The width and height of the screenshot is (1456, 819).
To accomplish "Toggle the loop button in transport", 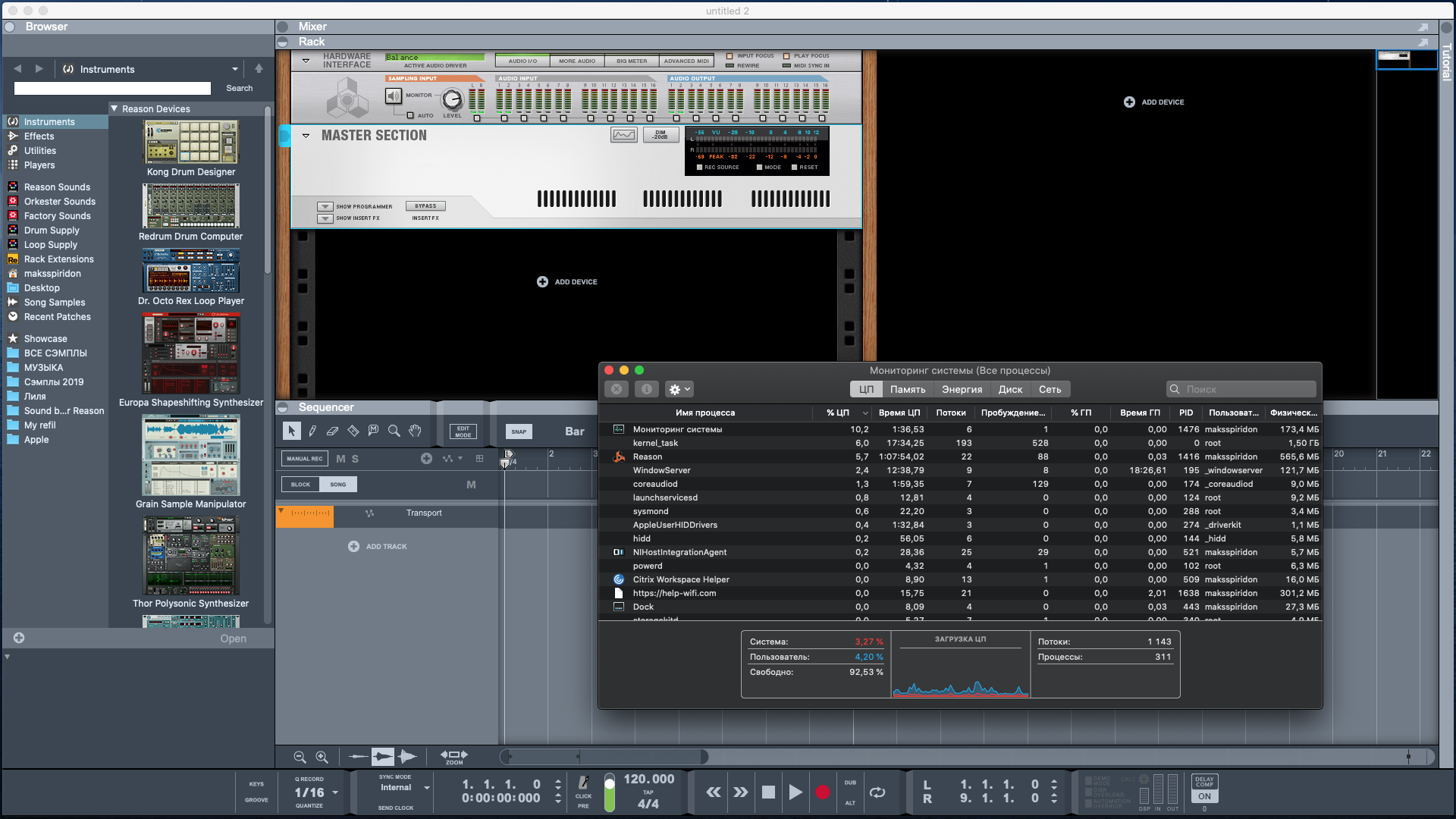I will pyautogui.click(x=877, y=792).
